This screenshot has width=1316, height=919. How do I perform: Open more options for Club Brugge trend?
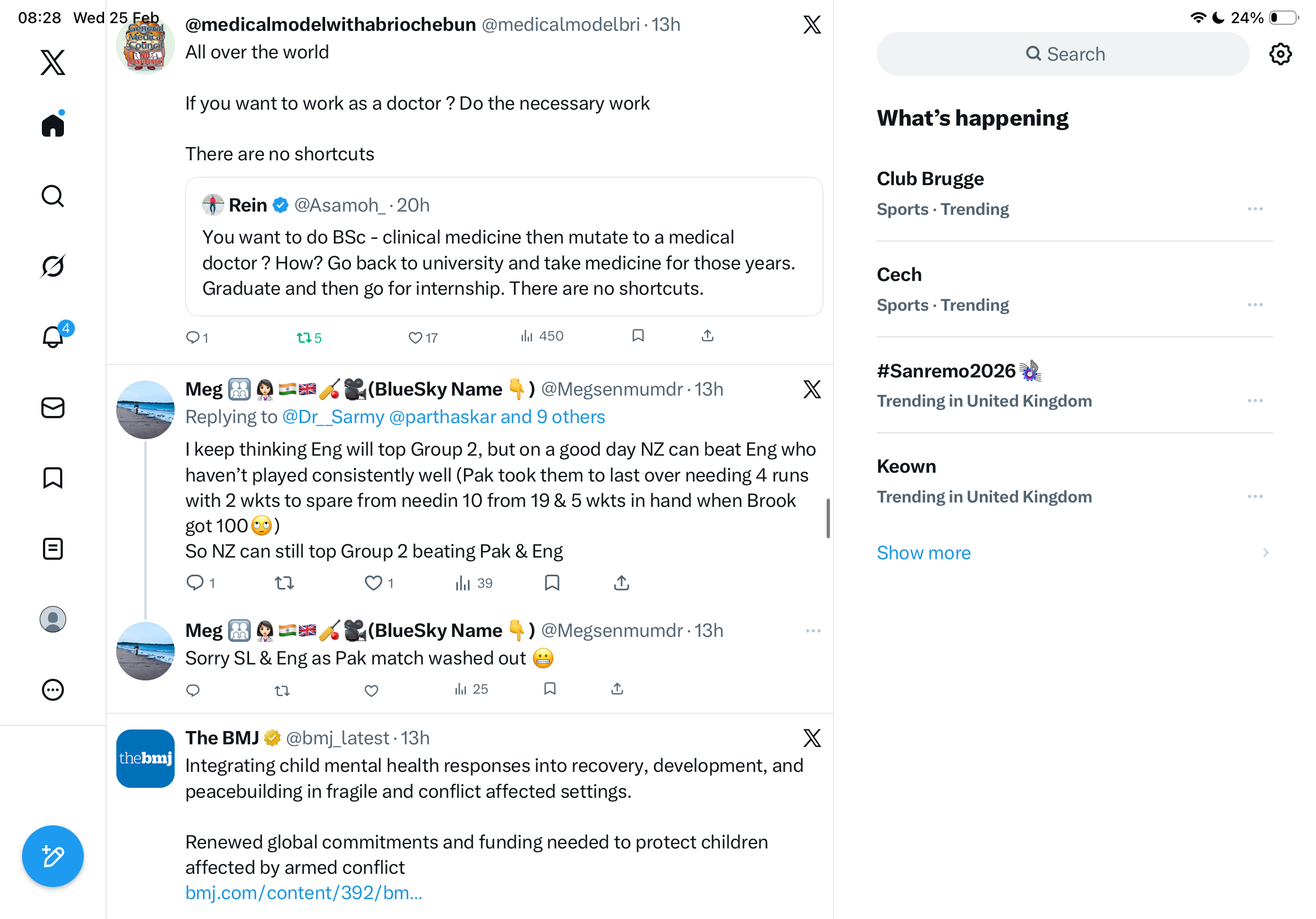1255,209
